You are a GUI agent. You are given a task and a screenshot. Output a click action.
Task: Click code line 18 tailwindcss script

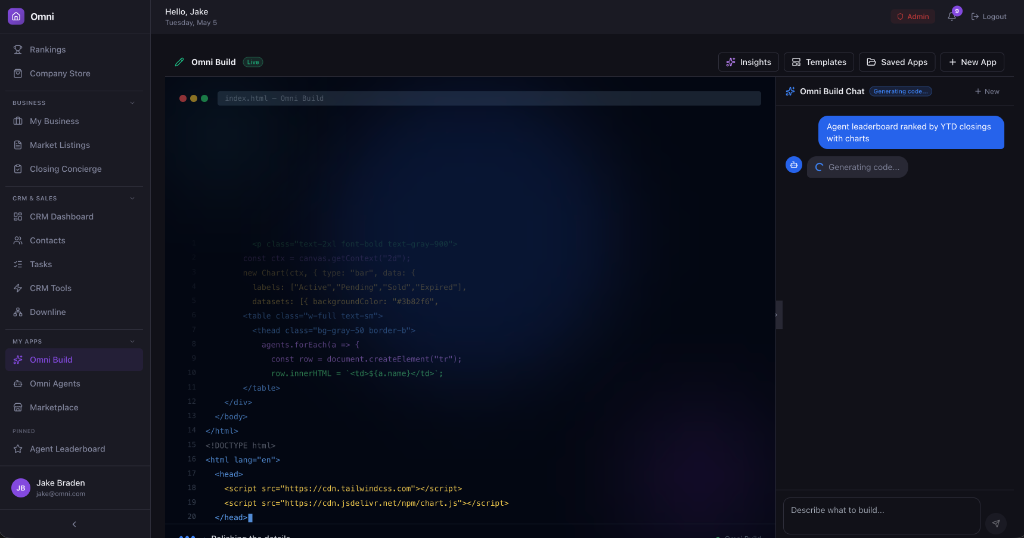pos(343,488)
